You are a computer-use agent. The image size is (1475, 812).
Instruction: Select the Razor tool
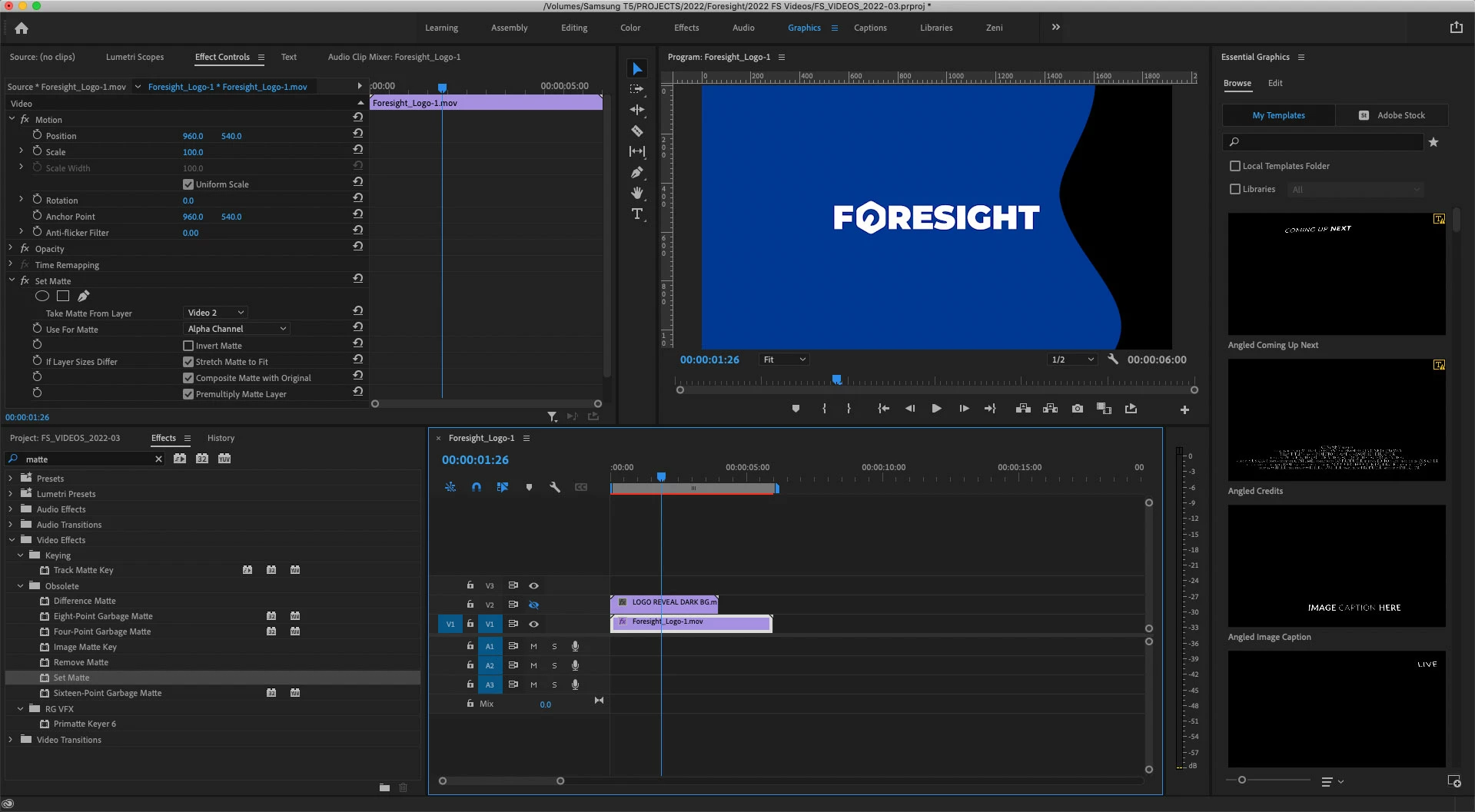pos(637,131)
